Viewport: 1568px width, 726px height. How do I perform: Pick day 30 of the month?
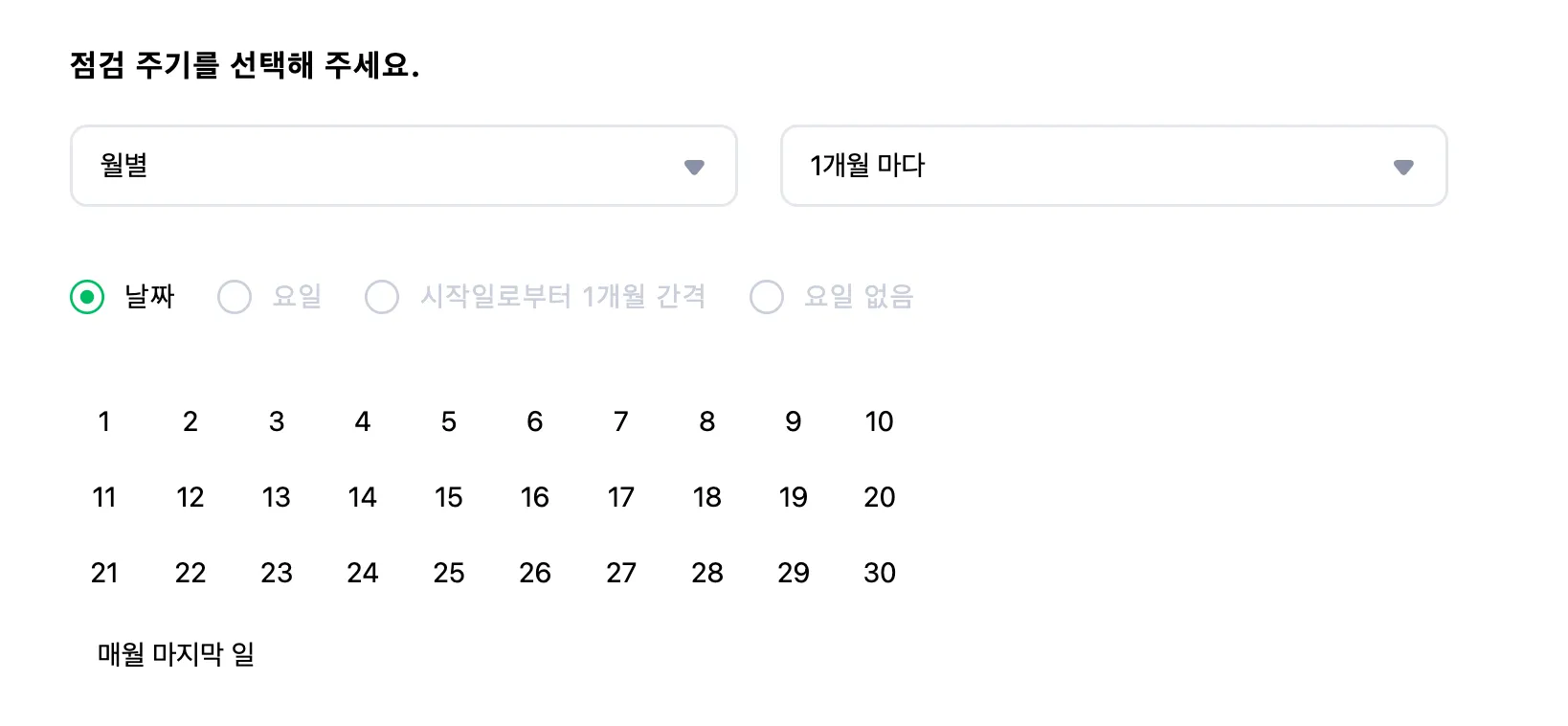[x=879, y=573]
